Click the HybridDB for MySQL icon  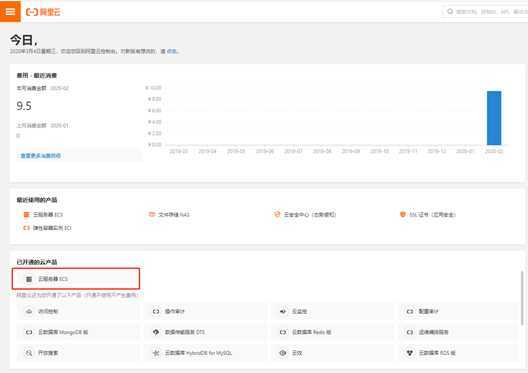(156, 353)
